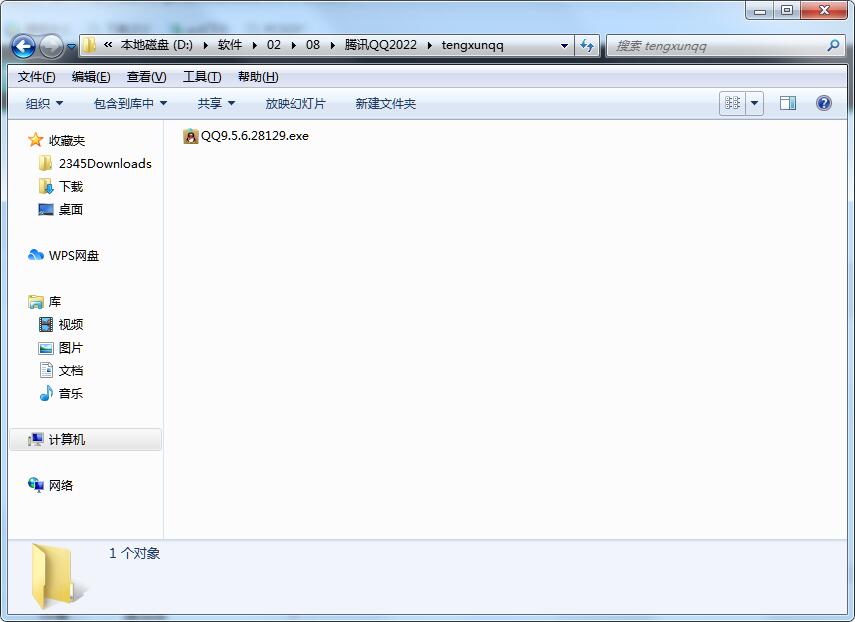Expand arrow after 腾讯QQ2022 breadcrumb
This screenshot has height=622, width=855.
click(430, 45)
